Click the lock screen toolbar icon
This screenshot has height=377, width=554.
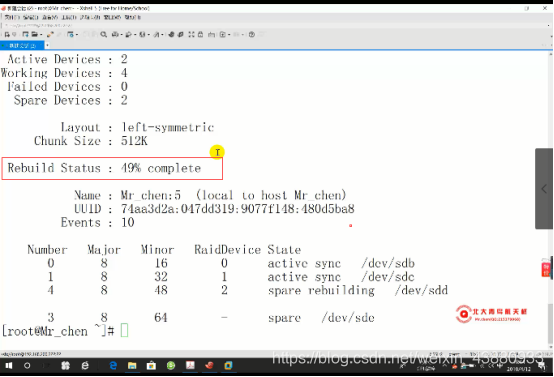[x=200, y=34]
